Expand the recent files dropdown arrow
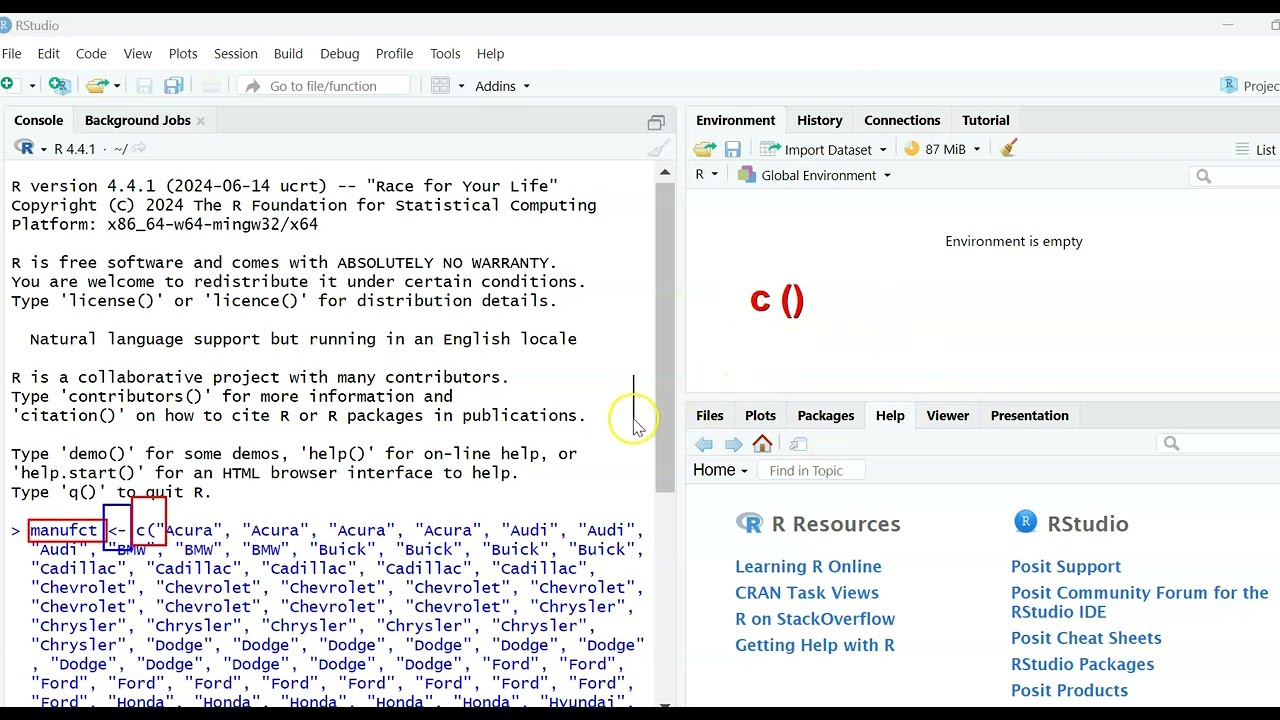 (x=117, y=86)
